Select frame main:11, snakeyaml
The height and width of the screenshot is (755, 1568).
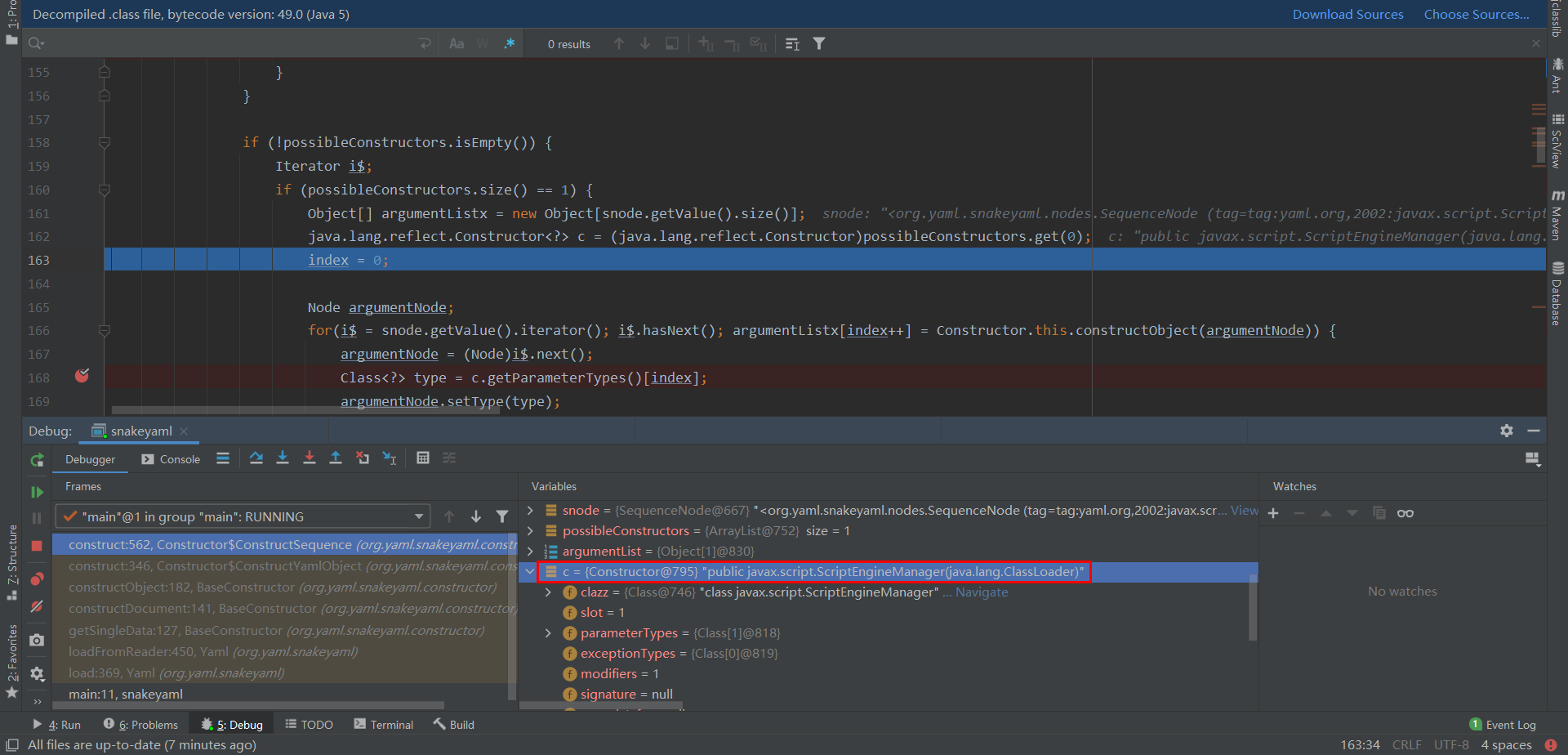click(x=283, y=694)
